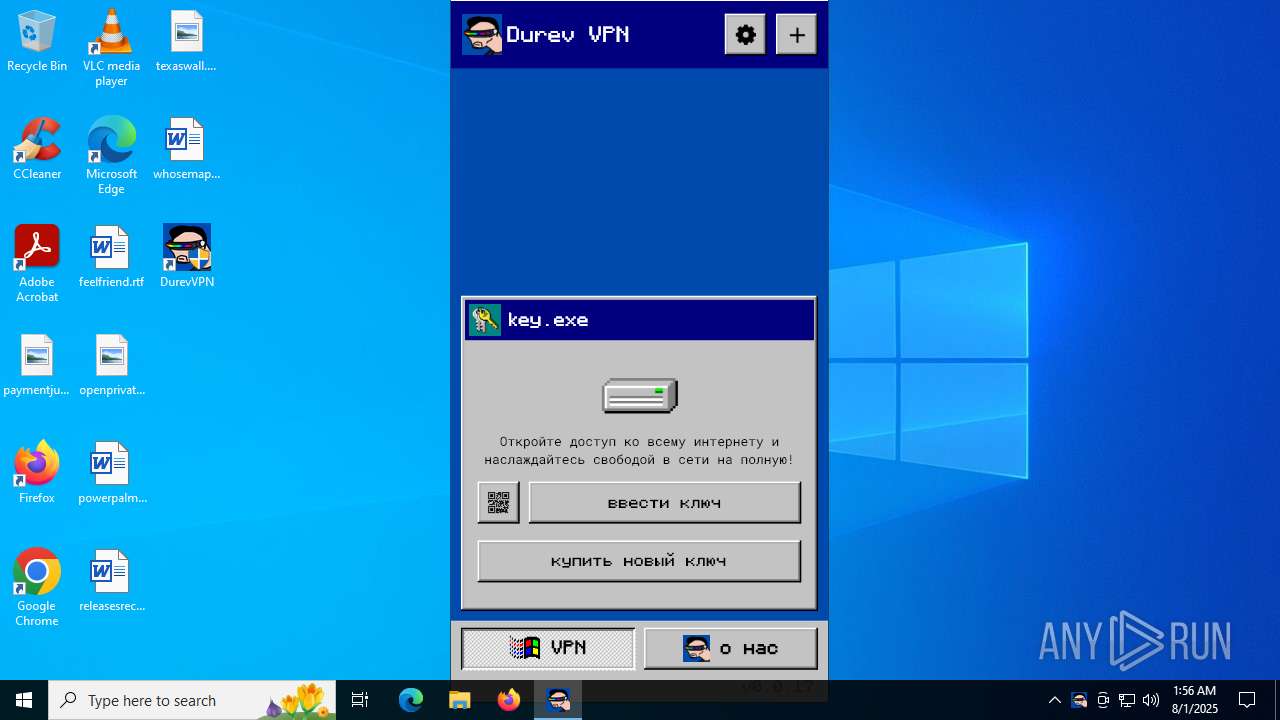Click the Durev VPN tray icon
Viewport: 1280px width, 720px height.
click(1079, 700)
